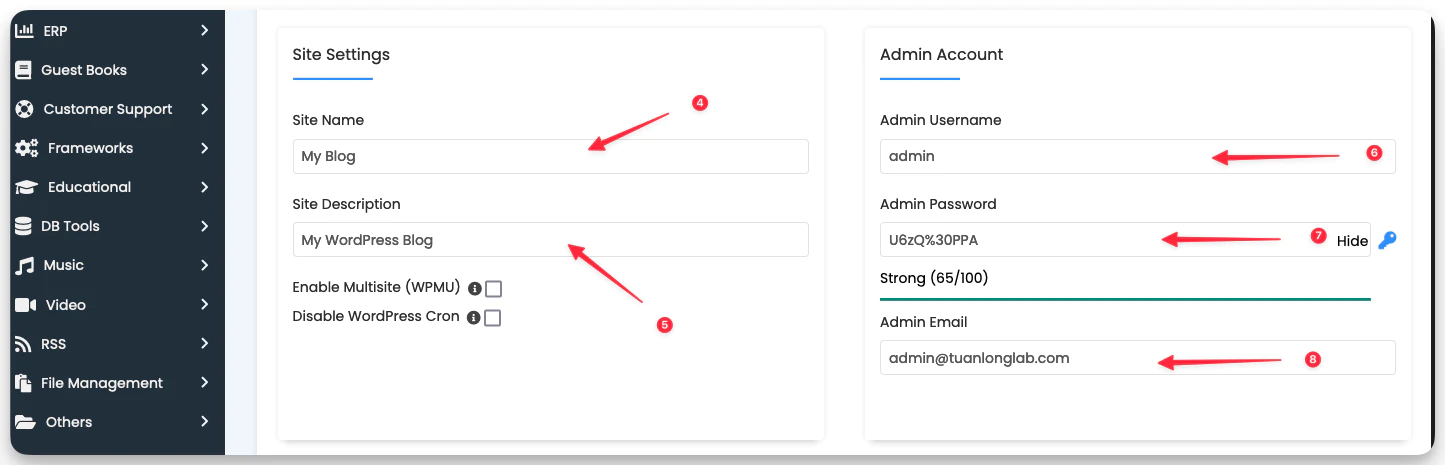Expand the Video category chevron

204,304
